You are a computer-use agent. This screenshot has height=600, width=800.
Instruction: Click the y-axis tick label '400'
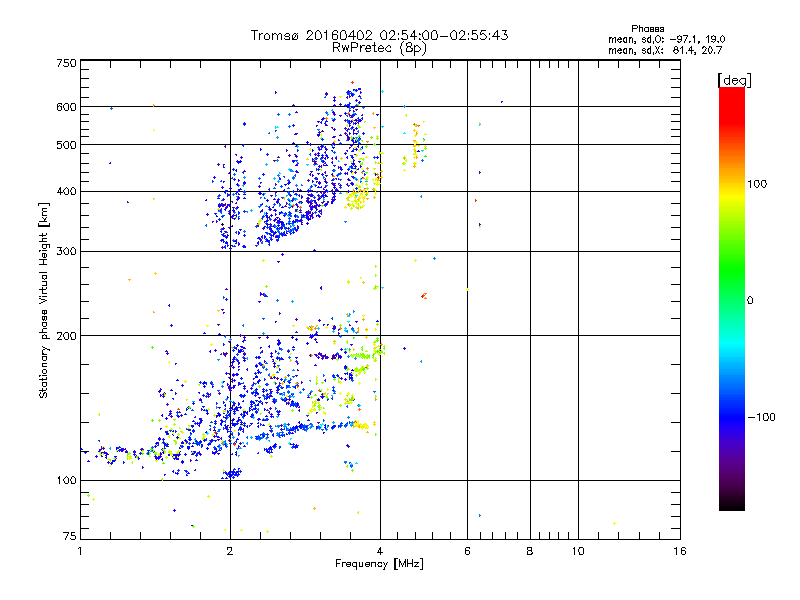[x=66, y=192]
